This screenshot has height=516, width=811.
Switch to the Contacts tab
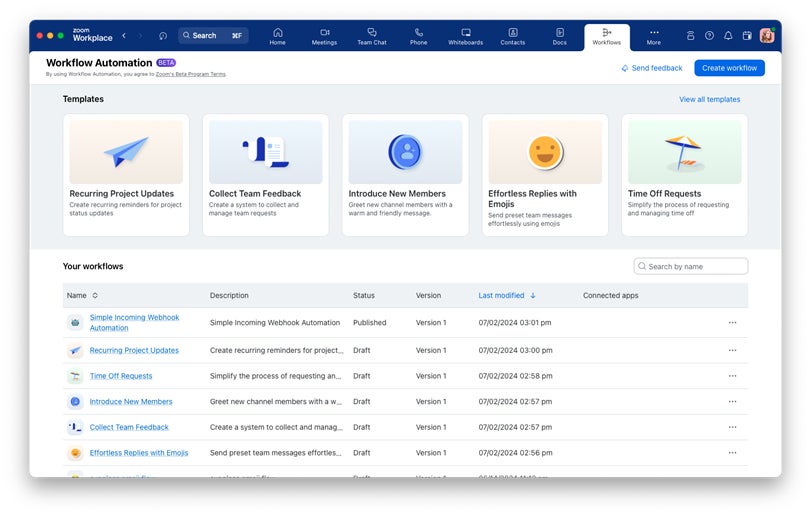tap(512, 36)
